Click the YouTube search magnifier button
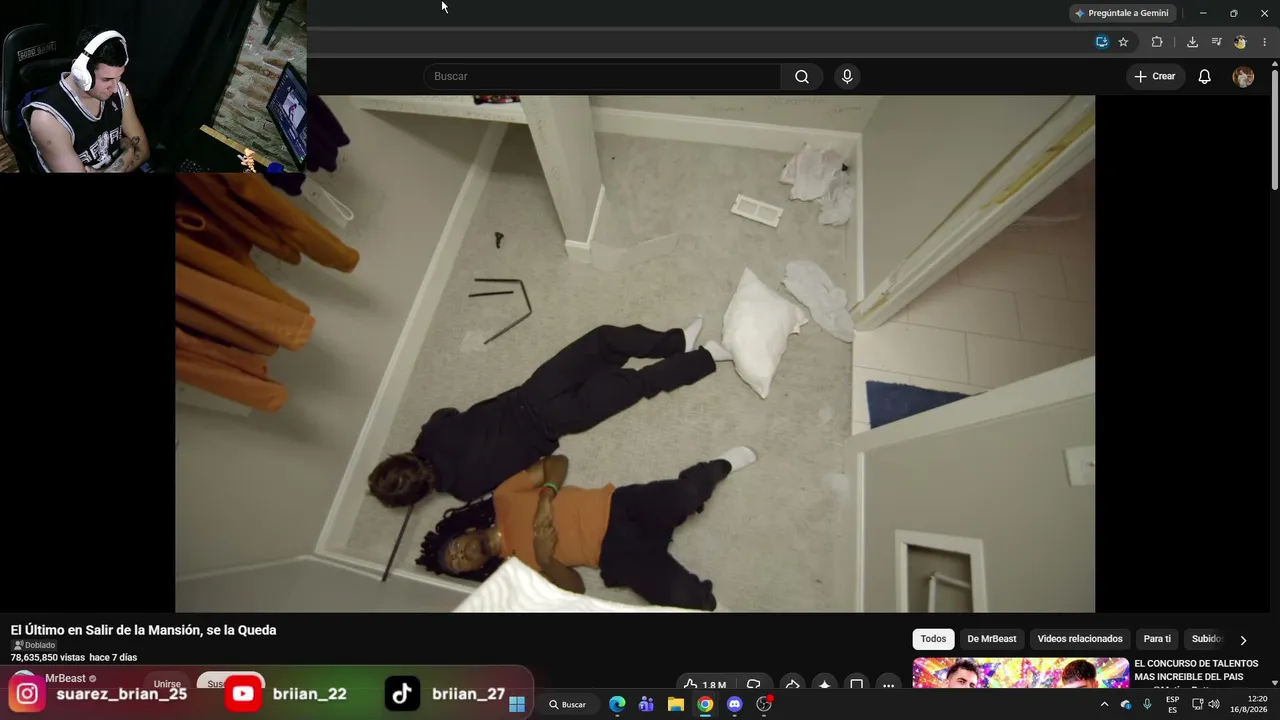 click(802, 77)
